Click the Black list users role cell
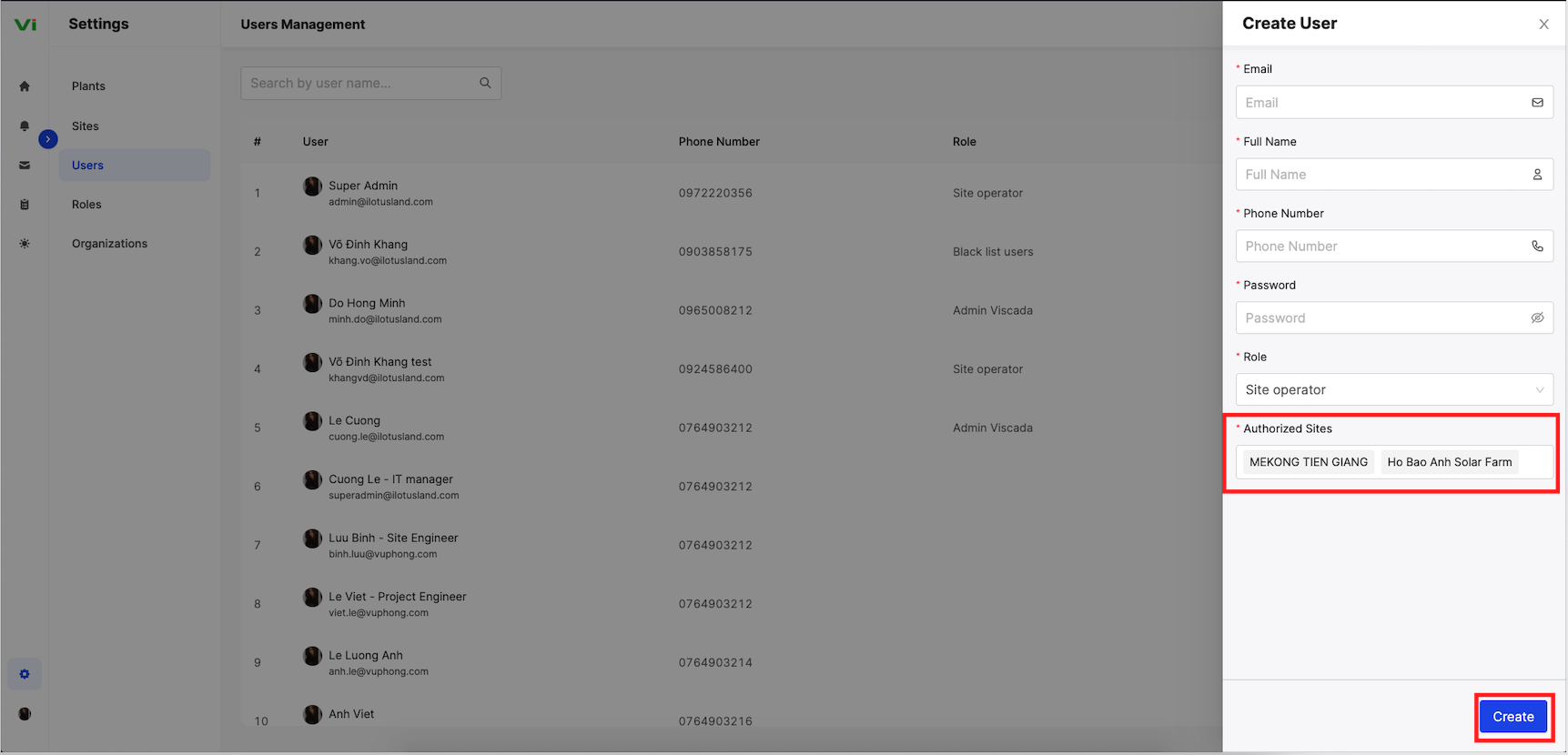 993,252
